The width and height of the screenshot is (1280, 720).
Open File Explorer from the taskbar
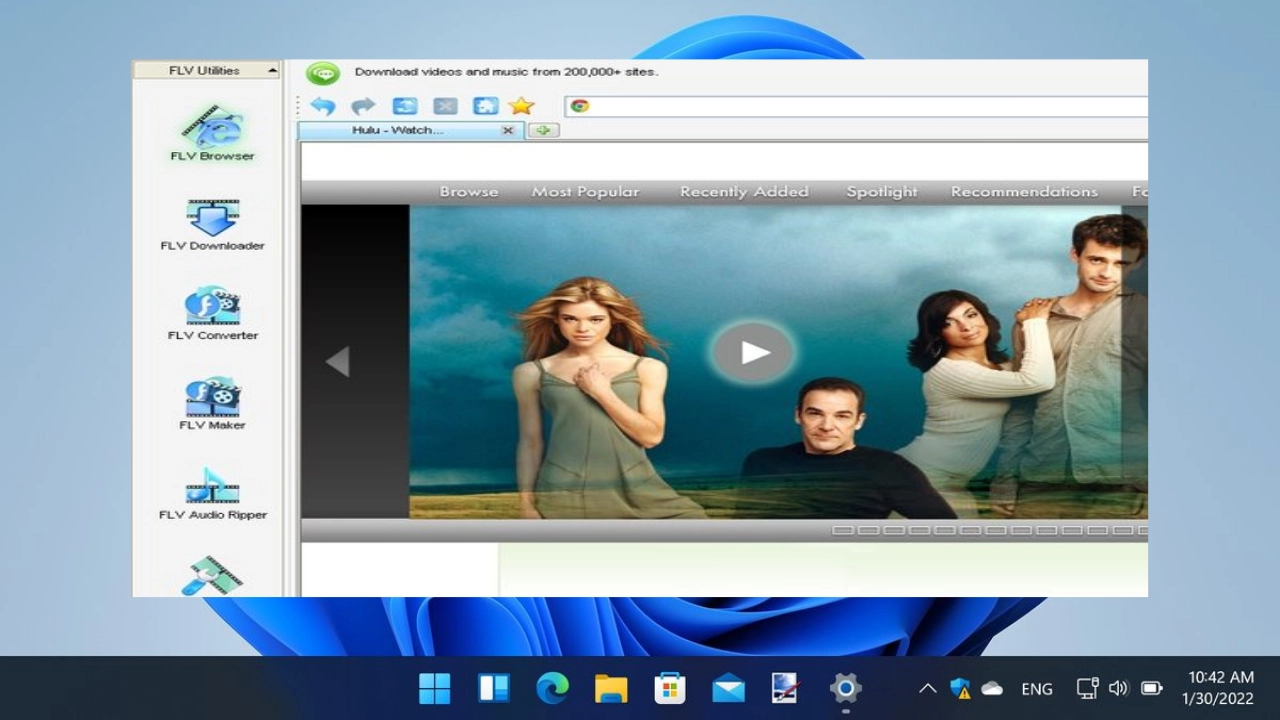click(610, 688)
